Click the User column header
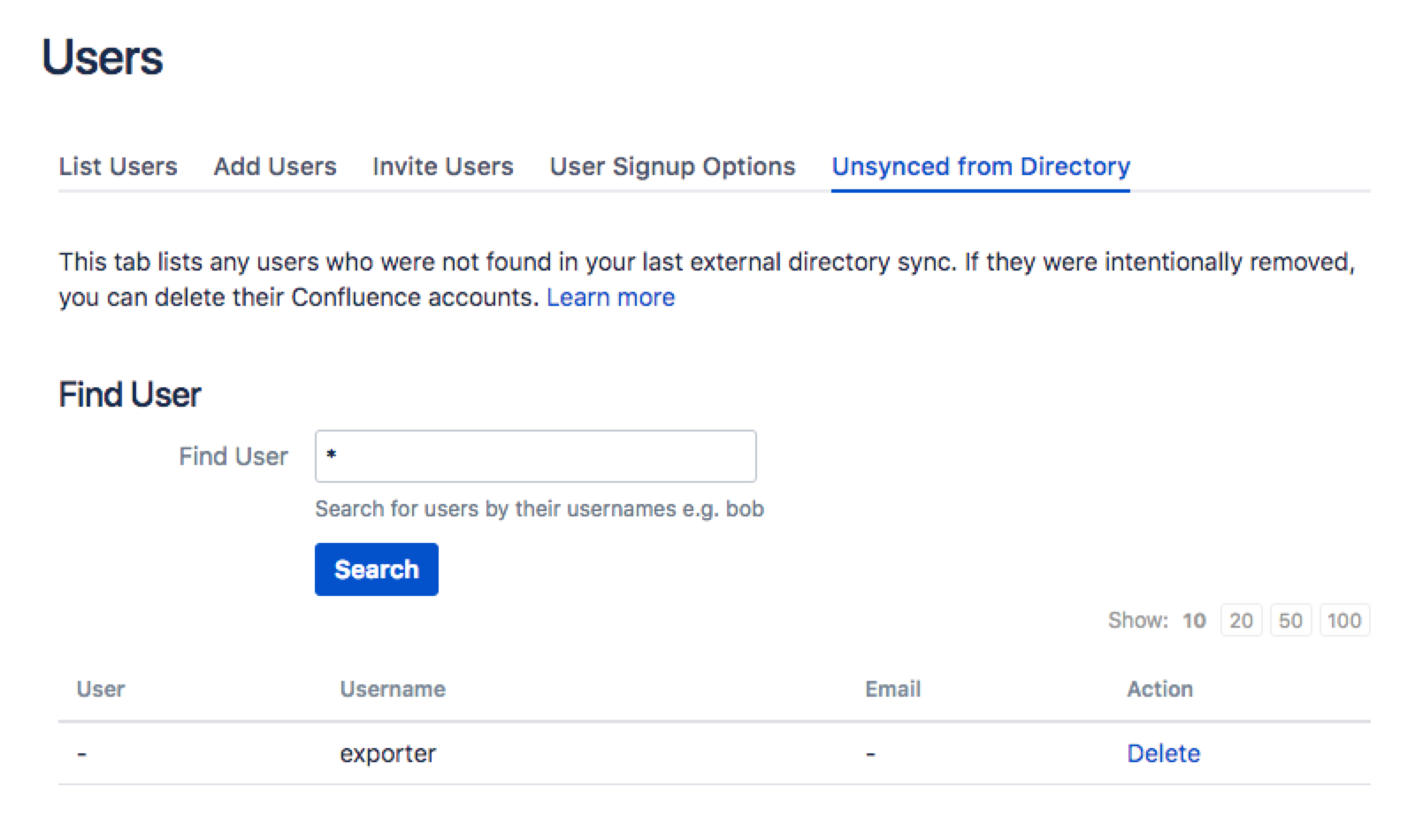The image size is (1415, 840). [101, 689]
